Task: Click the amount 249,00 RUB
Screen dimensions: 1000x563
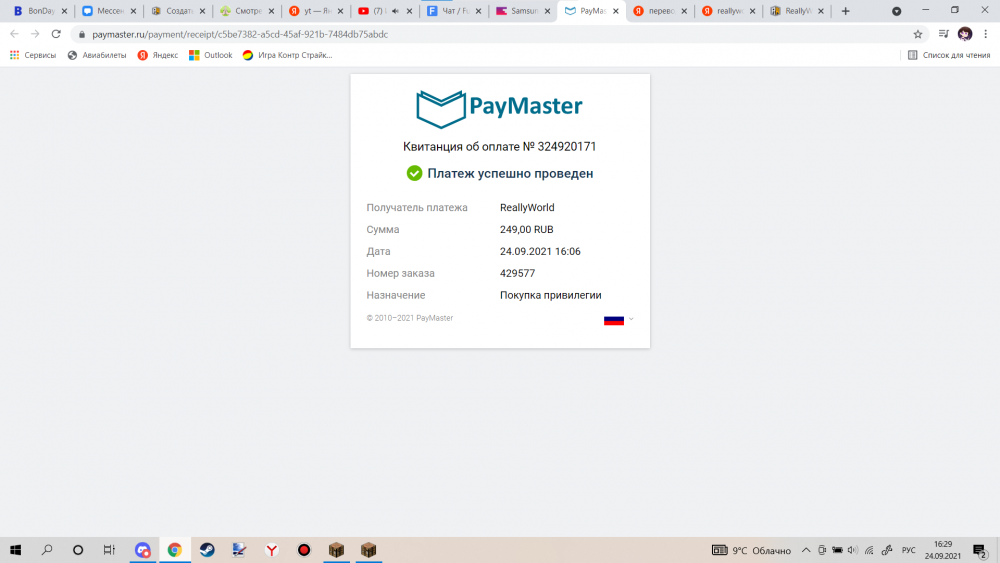Action: 526,230
